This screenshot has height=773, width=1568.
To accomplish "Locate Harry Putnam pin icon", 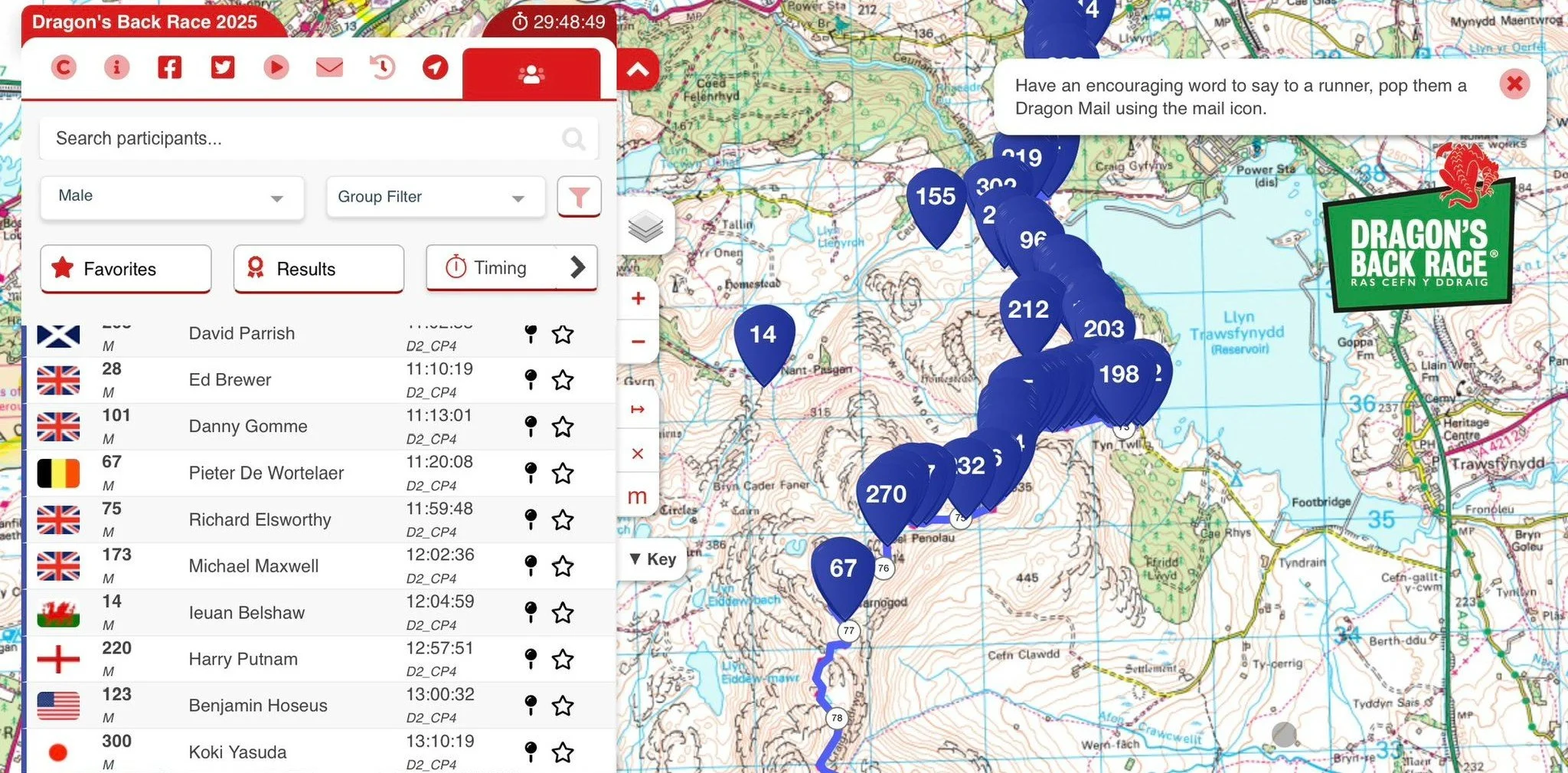I will click(531, 659).
